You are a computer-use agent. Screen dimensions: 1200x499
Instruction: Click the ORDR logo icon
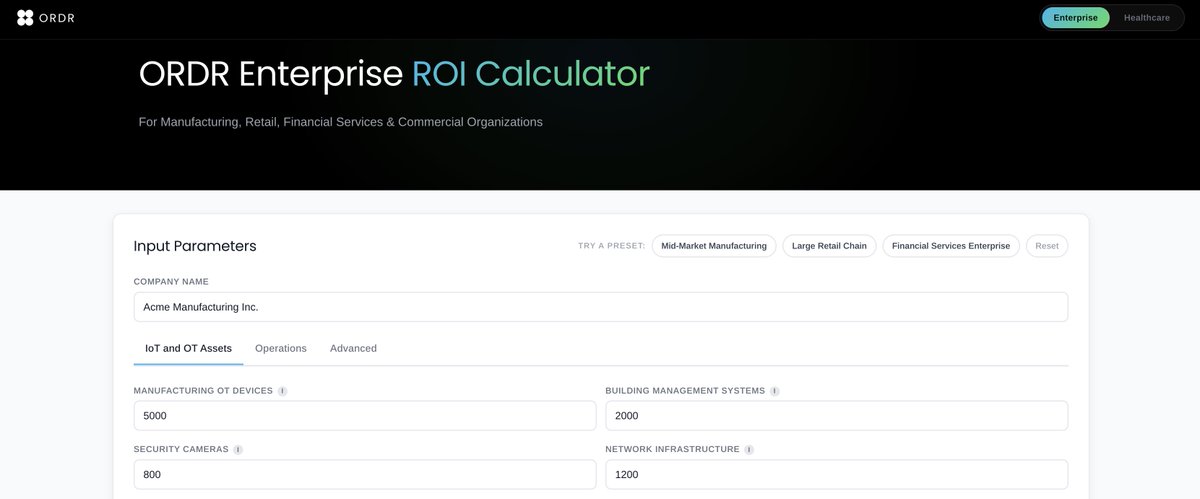[25, 17]
